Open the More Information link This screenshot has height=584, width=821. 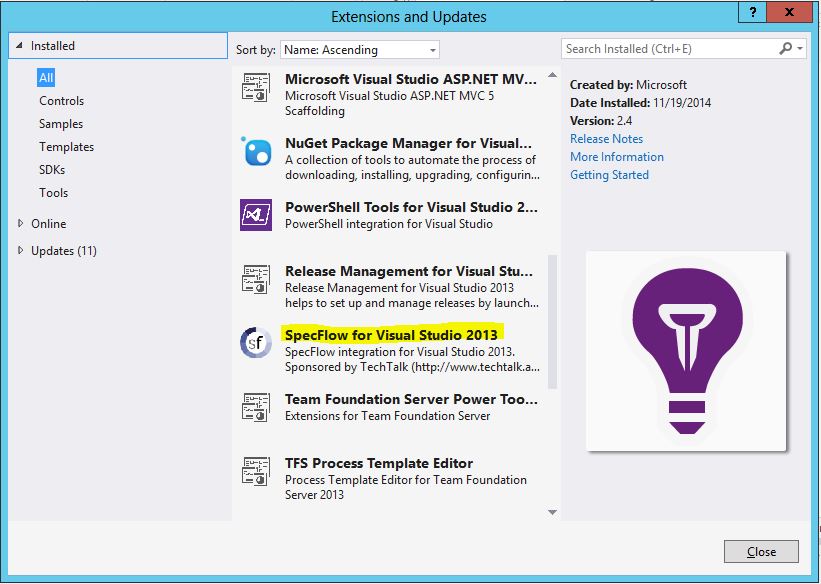coord(617,157)
